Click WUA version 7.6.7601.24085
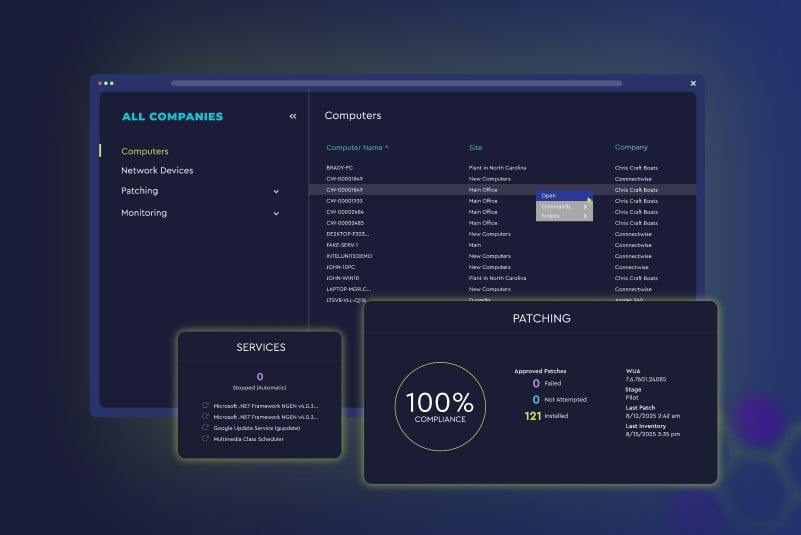Screen dimensions: 801x535 tap(645, 379)
